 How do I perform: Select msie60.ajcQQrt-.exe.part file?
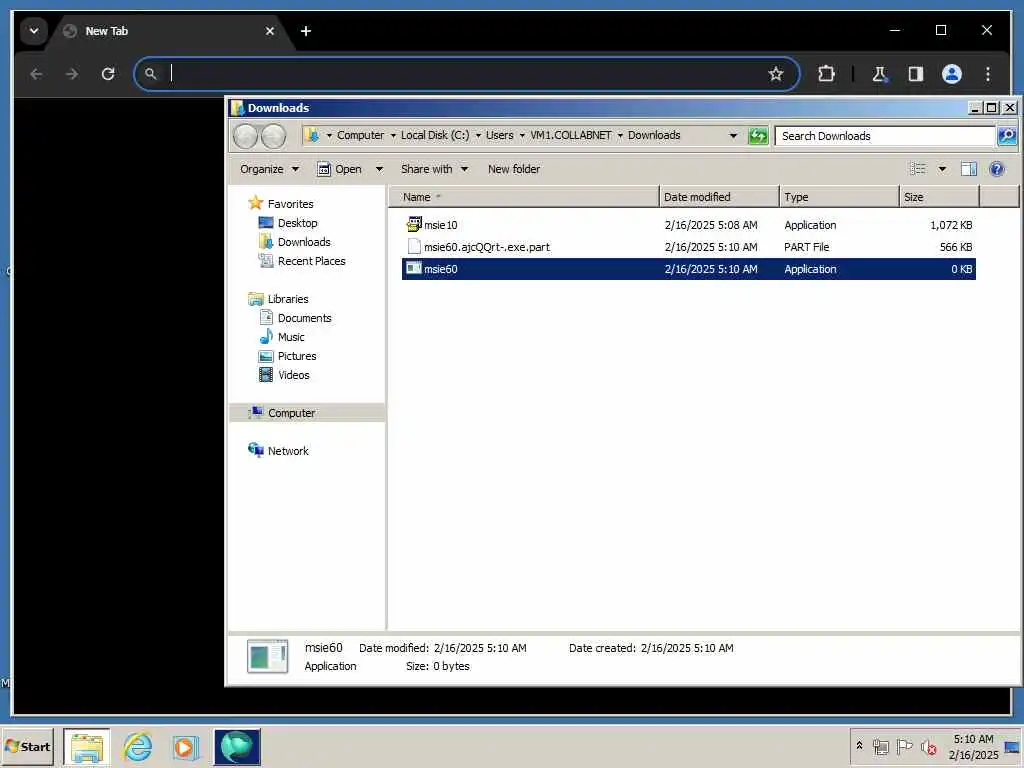[688, 247]
